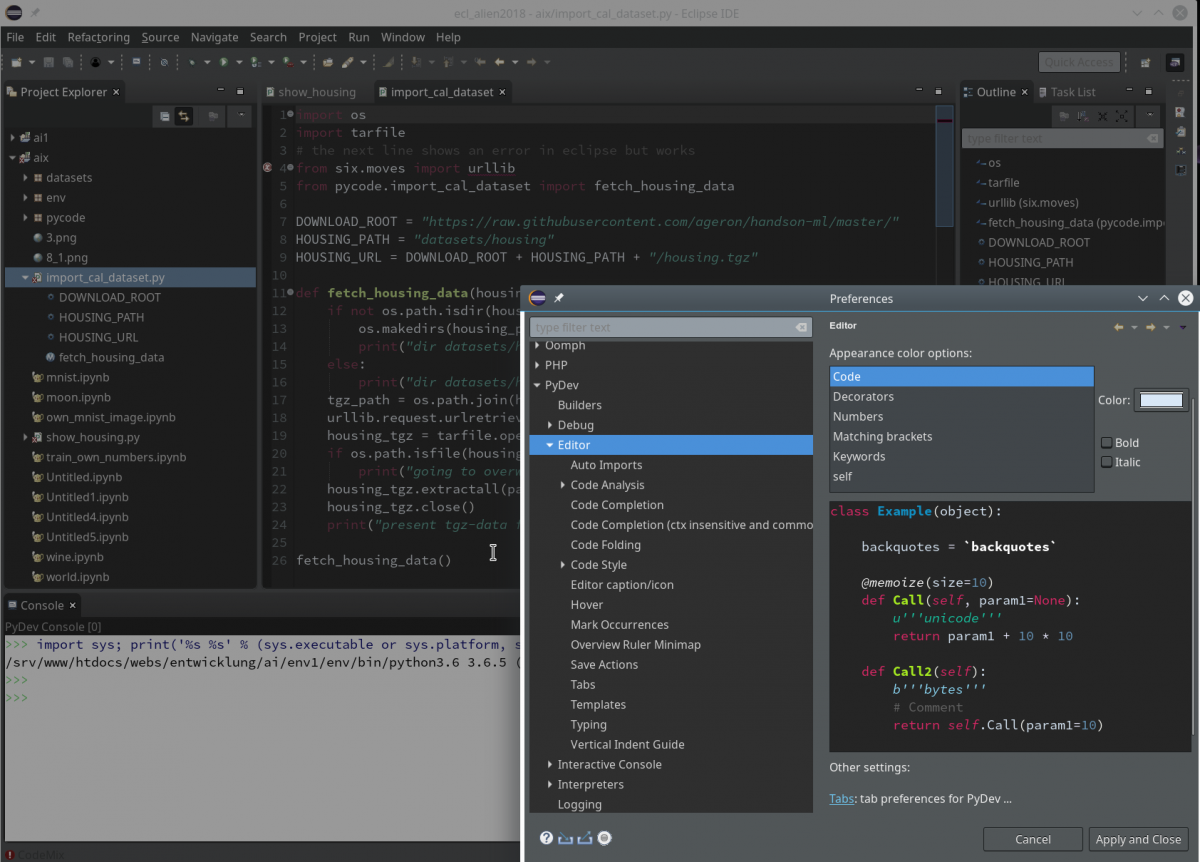
Task: Expand the Interactive Console tree node
Action: 548,764
